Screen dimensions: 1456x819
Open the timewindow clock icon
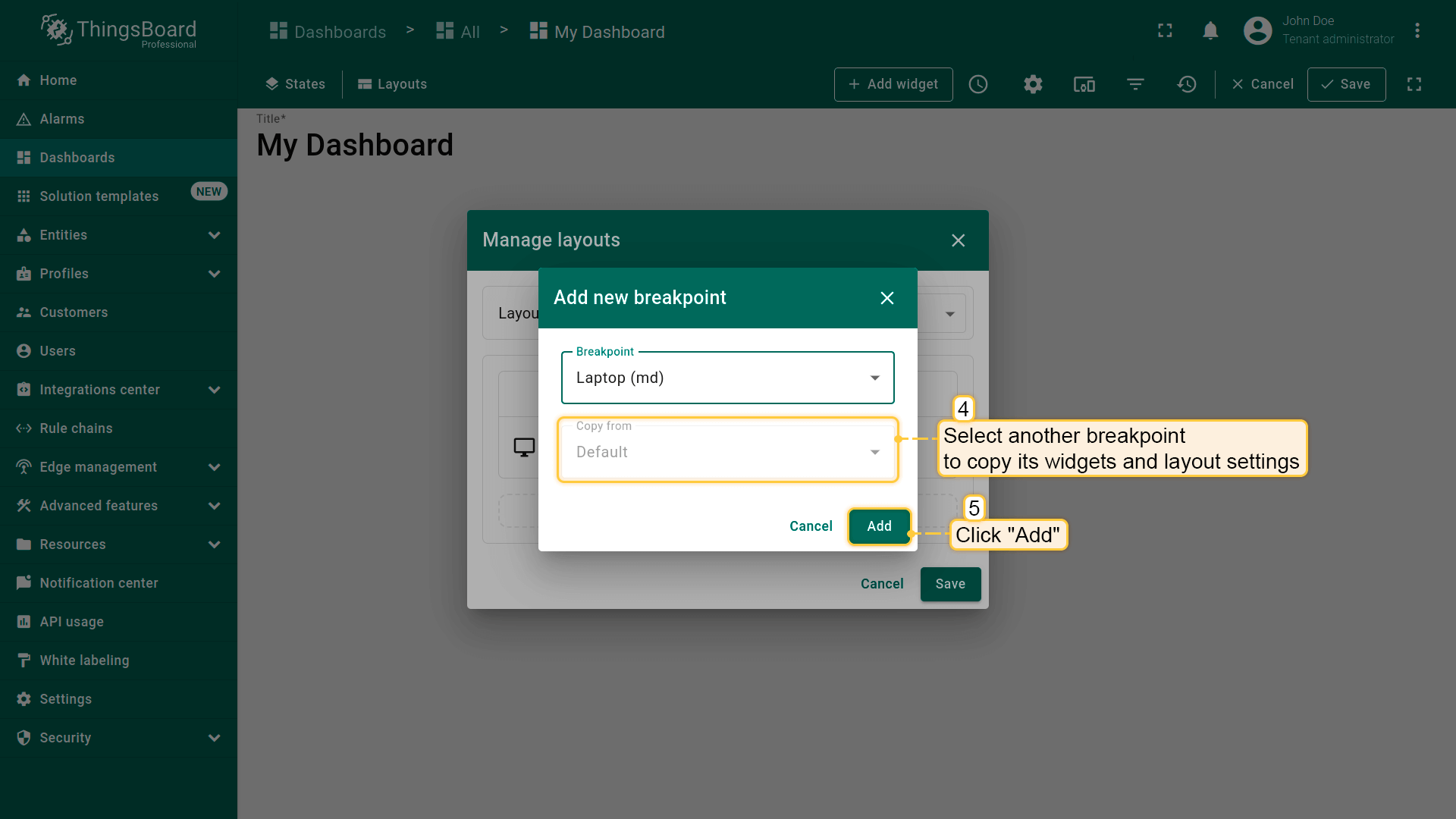(x=978, y=84)
